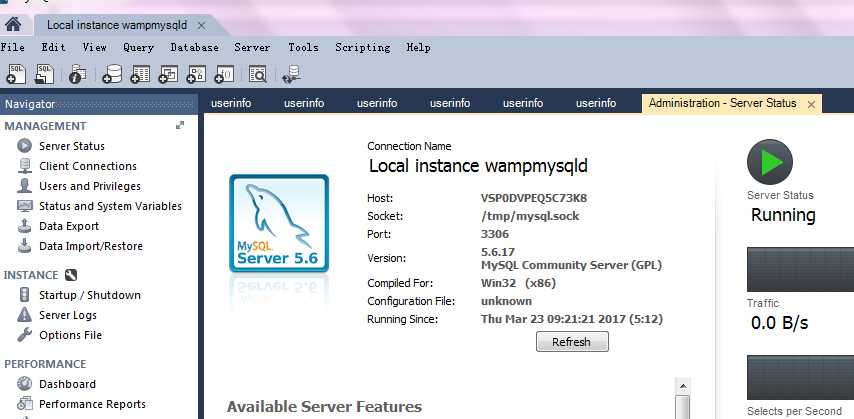Open the Server menu
Screen dimensions: 854x419
pyautogui.click(x=252, y=47)
